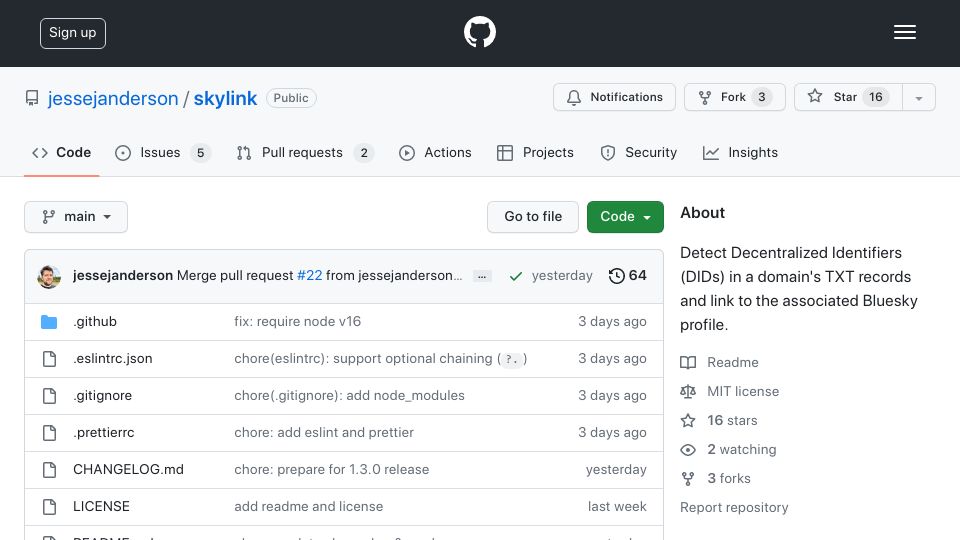
Task: Click the file icon for .prettierrc
Action: click(50, 433)
